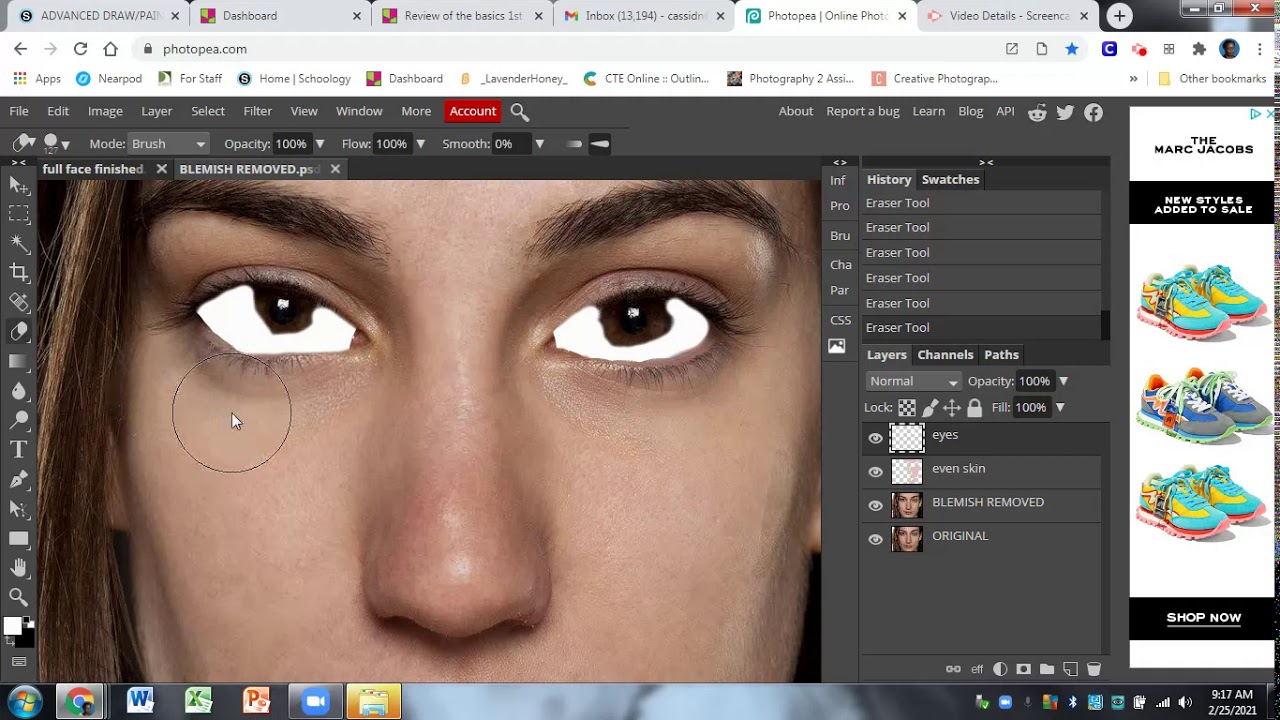1280x720 pixels.
Task: Click the eyes layer thumbnail
Action: tap(907, 438)
